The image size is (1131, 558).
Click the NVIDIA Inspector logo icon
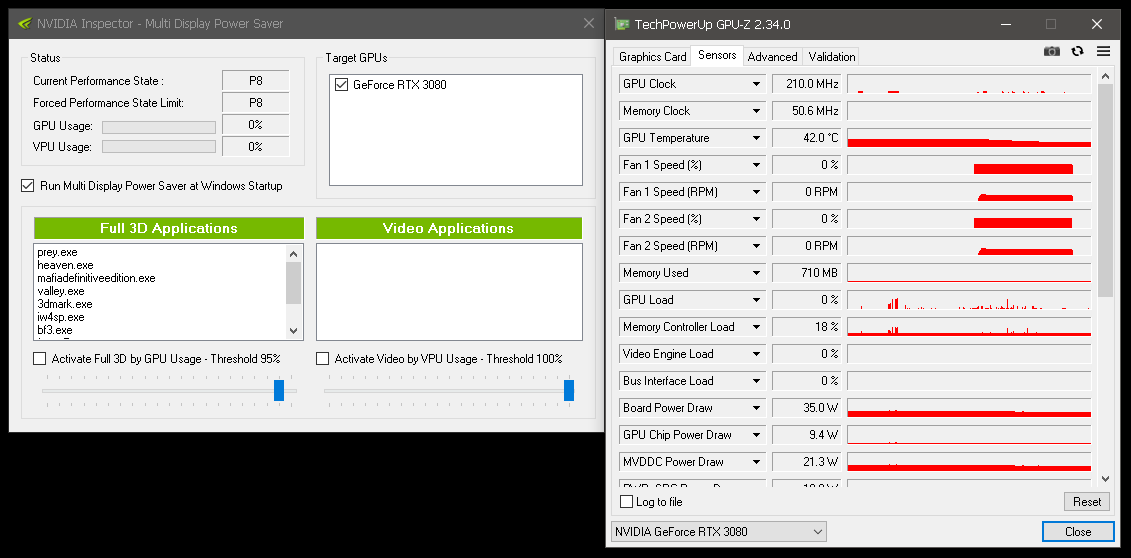[24, 23]
